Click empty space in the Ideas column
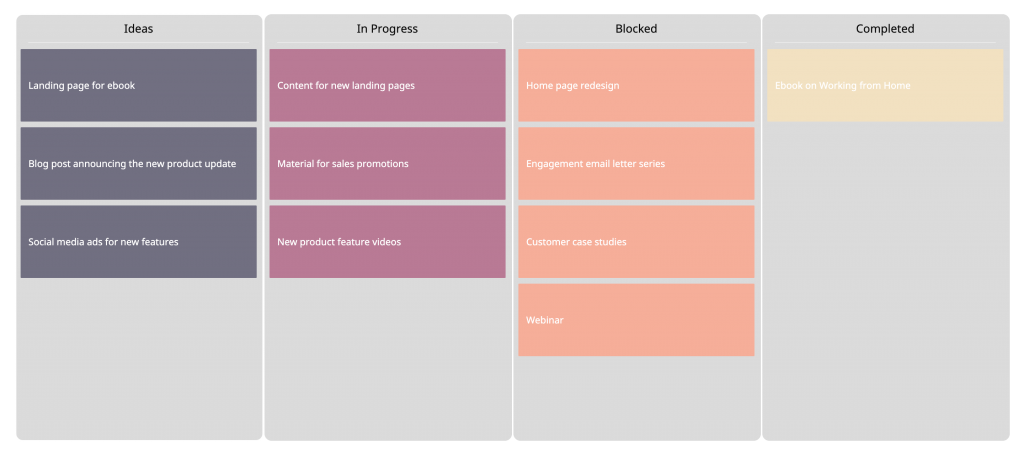The height and width of the screenshot is (455, 1024). (x=138, y=360)
